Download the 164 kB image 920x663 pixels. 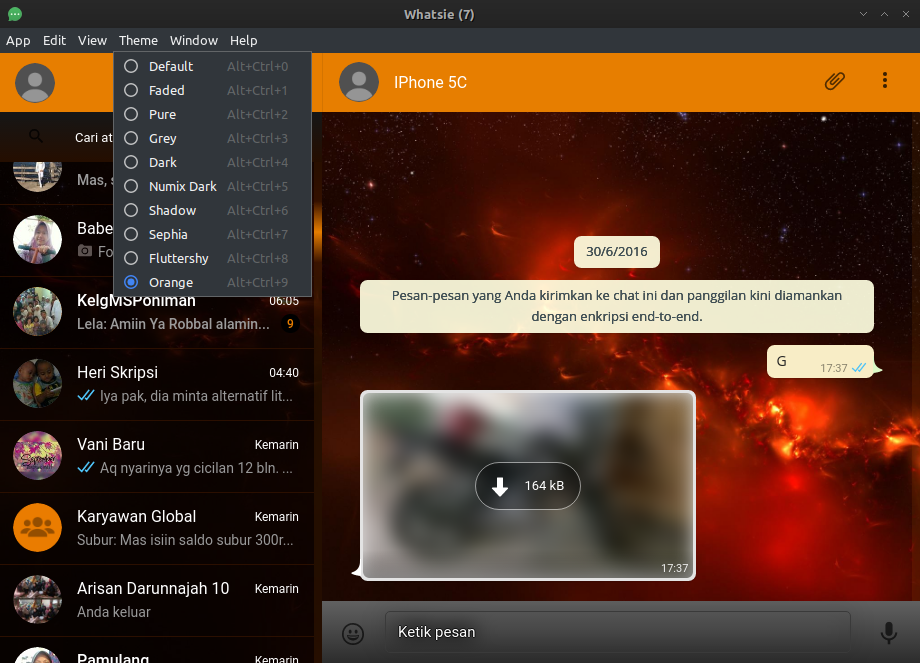tap(527, 486)
